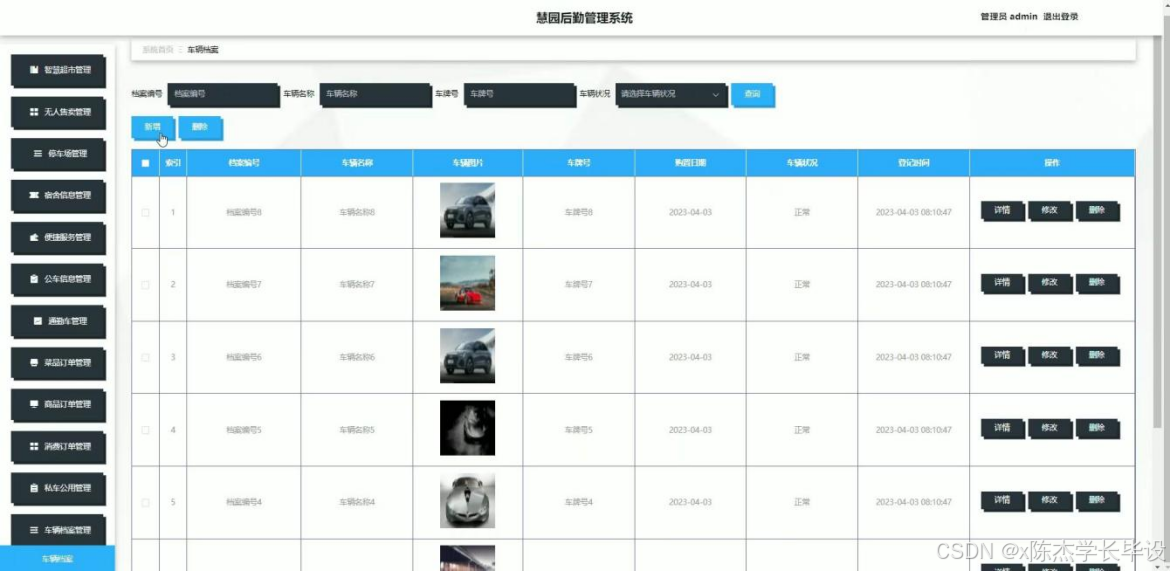Click the blue 查询 search button

pos(753,95)
